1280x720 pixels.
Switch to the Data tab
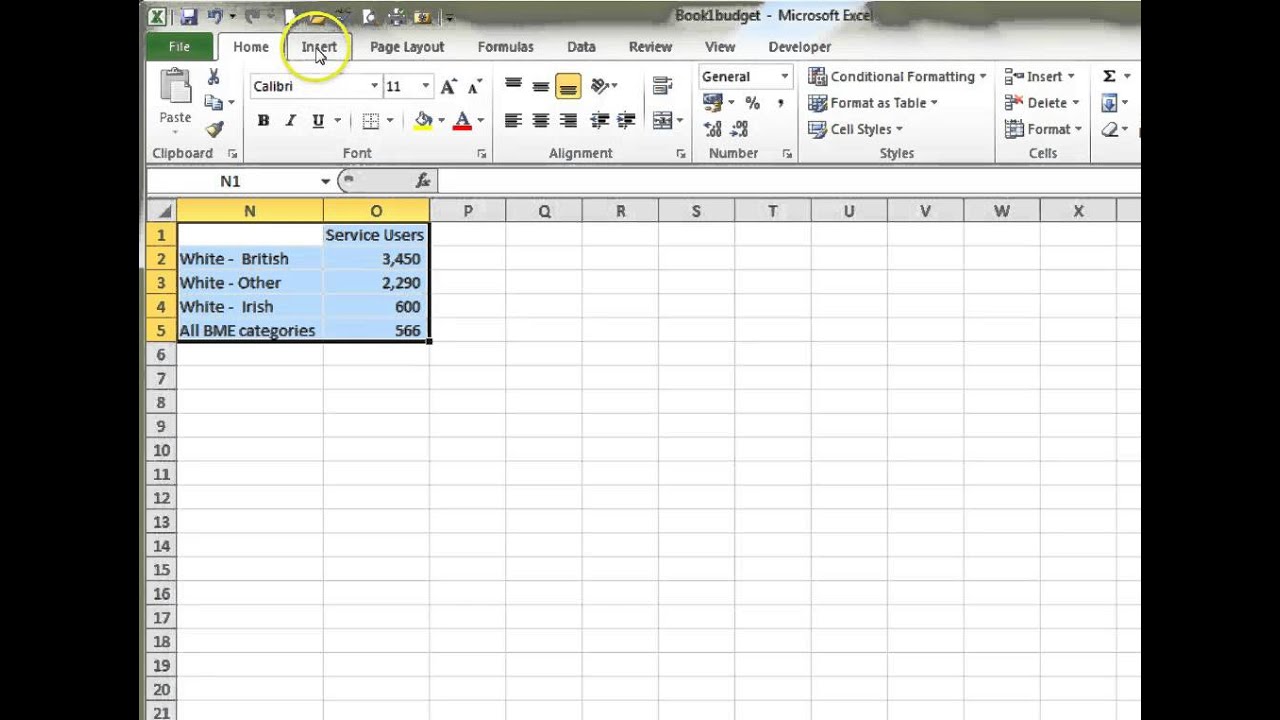tap(581, 47)
